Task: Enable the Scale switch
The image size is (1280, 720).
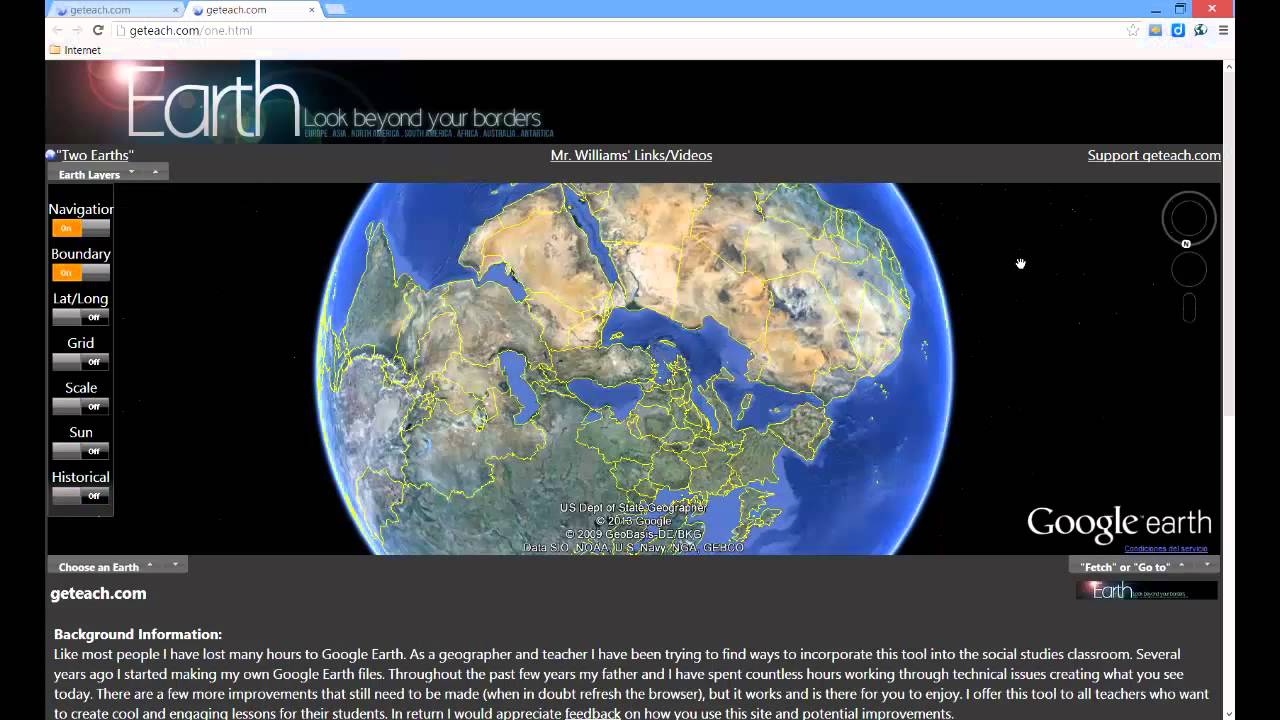Action: [x=81, y=407]
